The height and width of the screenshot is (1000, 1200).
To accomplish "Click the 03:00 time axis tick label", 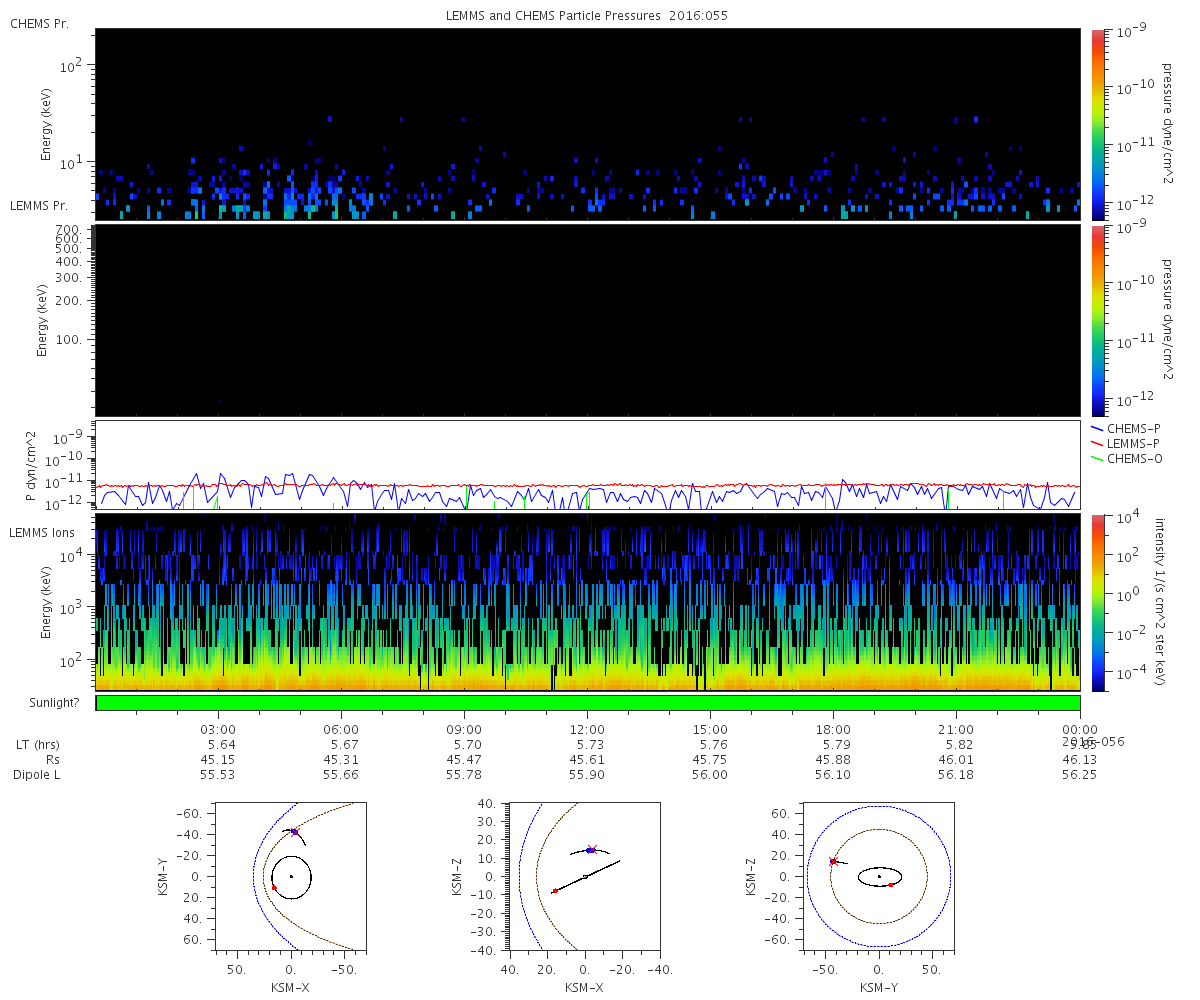I will (218, 729).
